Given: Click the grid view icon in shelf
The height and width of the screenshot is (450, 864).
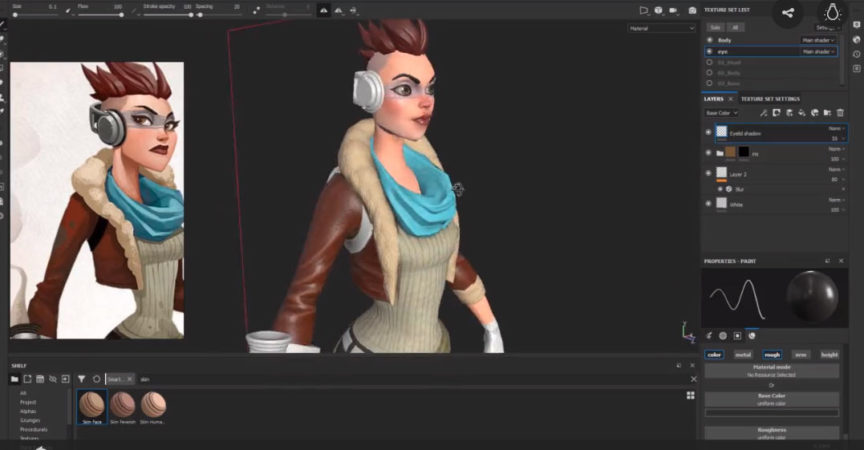Looking at the screenshot, I should [x=690, y=395].
